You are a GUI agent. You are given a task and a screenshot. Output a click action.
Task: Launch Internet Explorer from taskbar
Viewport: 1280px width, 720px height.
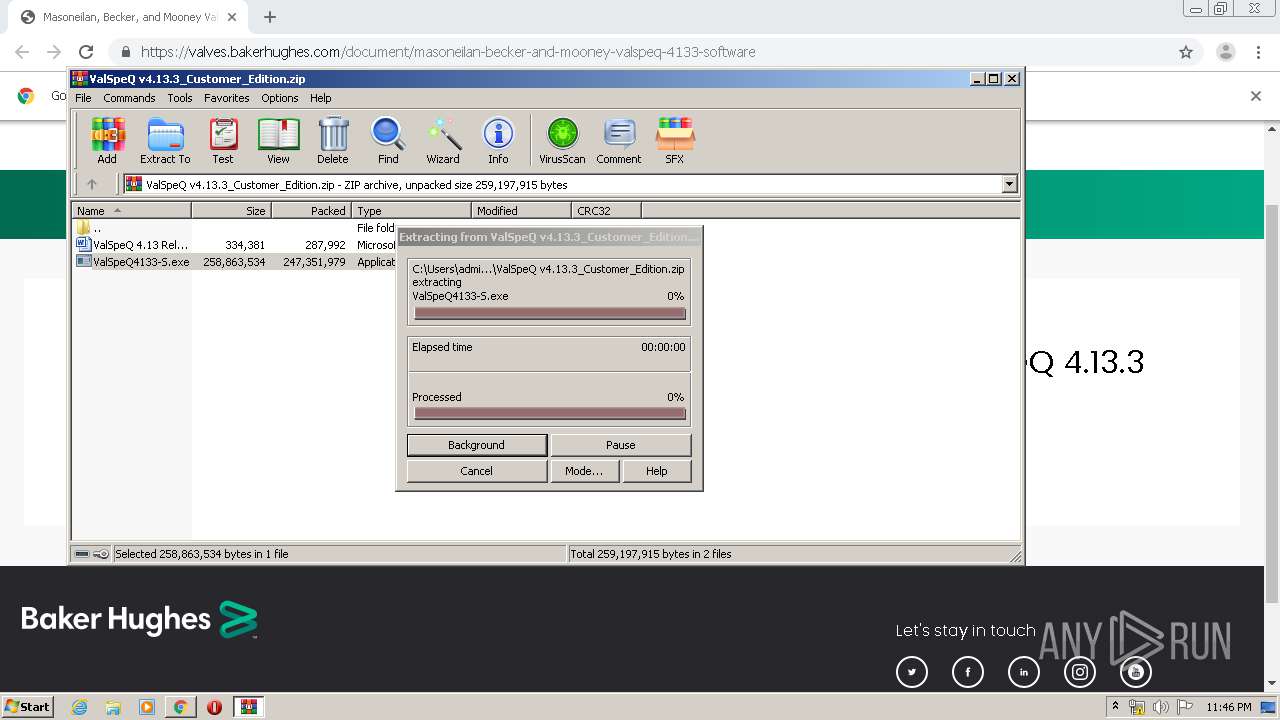click(79, 707)
